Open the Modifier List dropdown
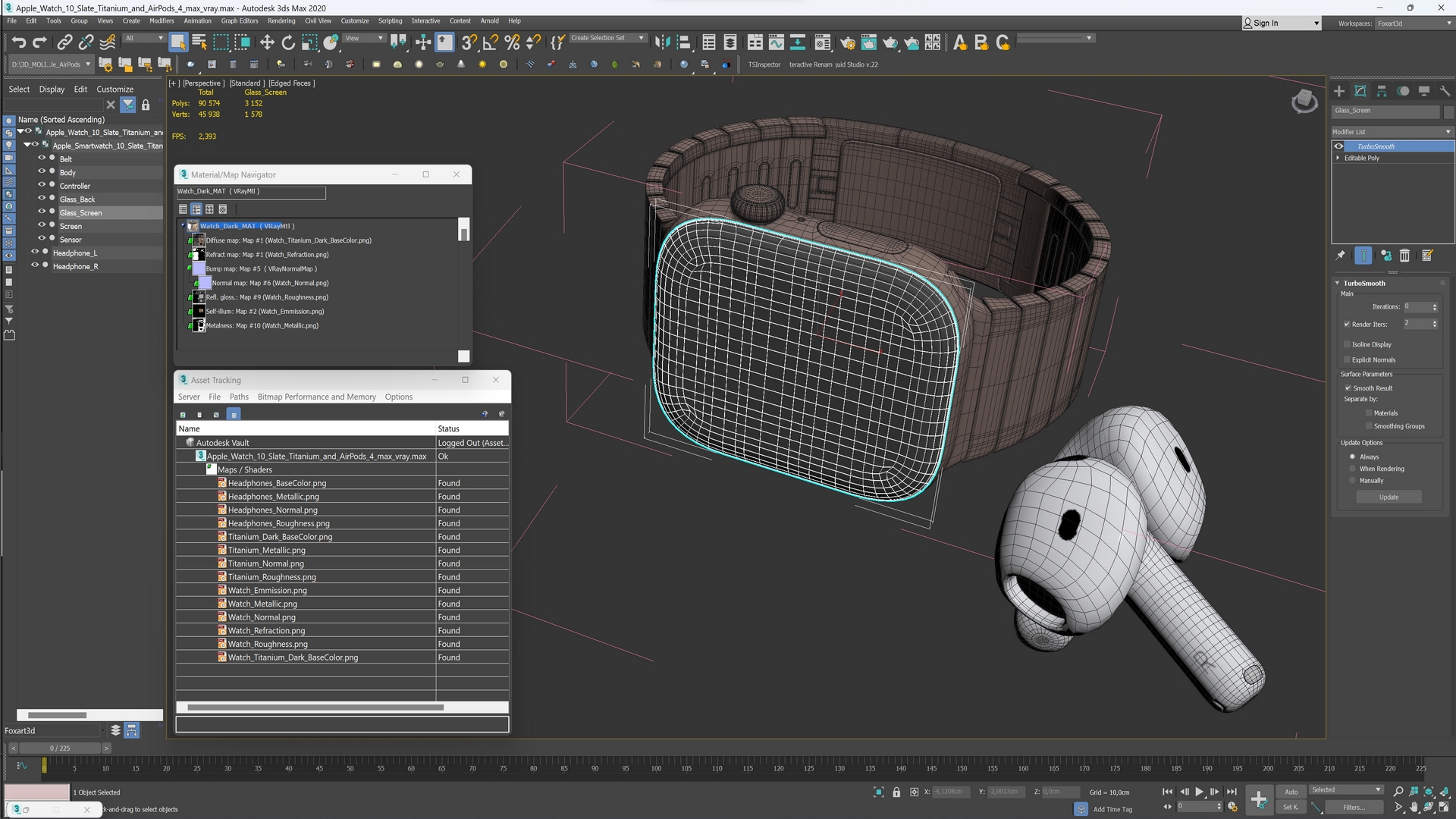The height and width of the screenshot is (819, 1456). [1392, 132]
